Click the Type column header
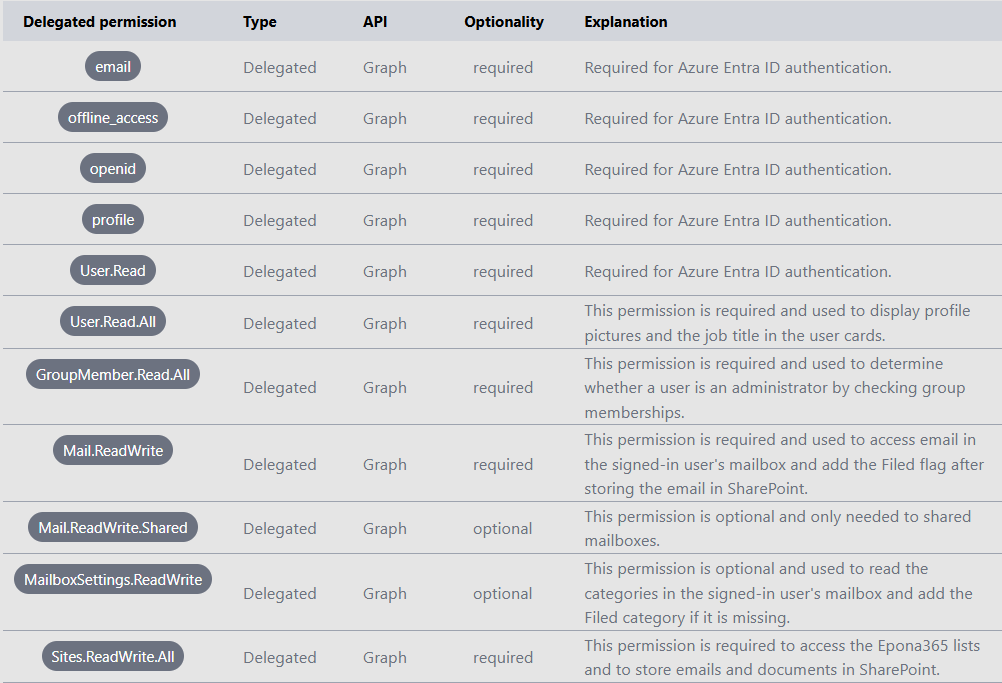1002x683 pixels. point(260,22)
